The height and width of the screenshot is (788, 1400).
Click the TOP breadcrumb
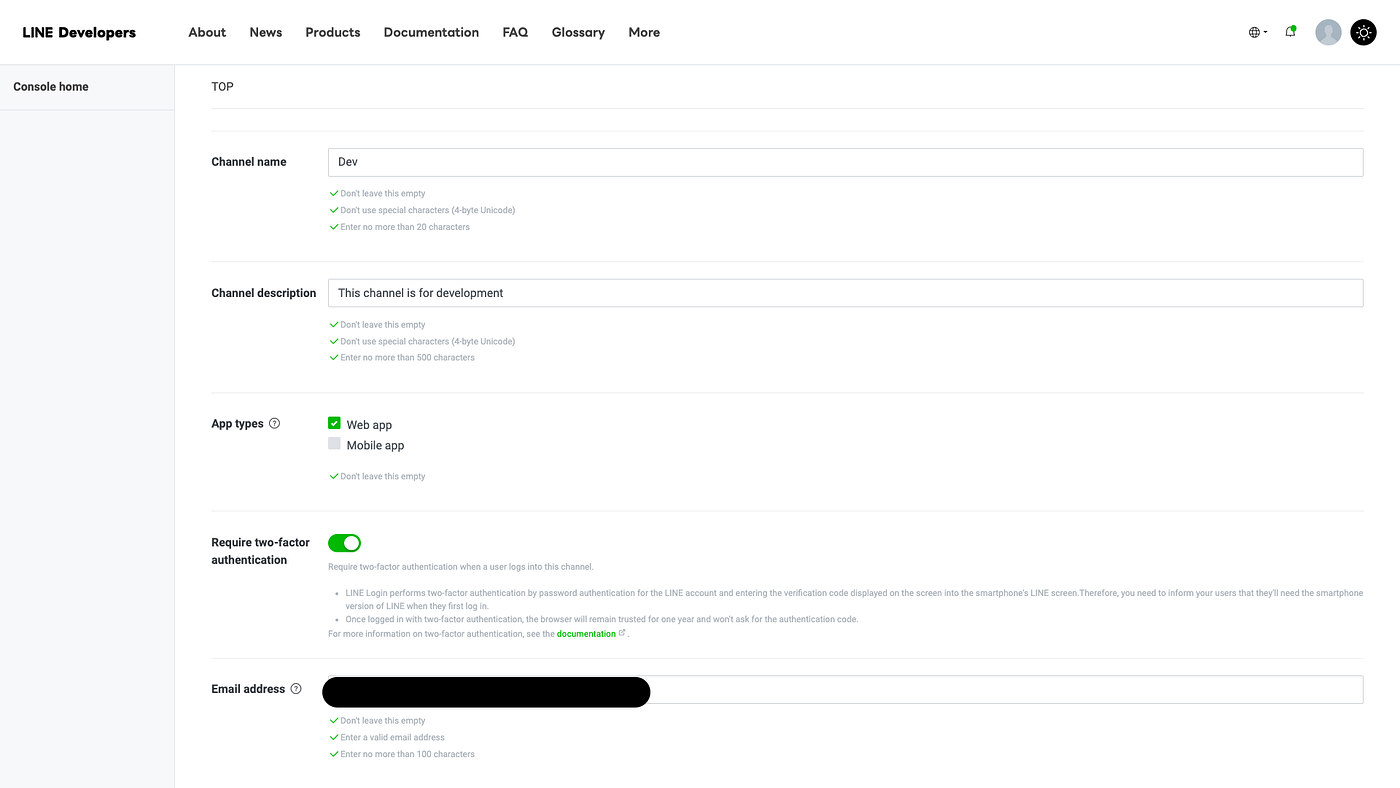(222, 87)
